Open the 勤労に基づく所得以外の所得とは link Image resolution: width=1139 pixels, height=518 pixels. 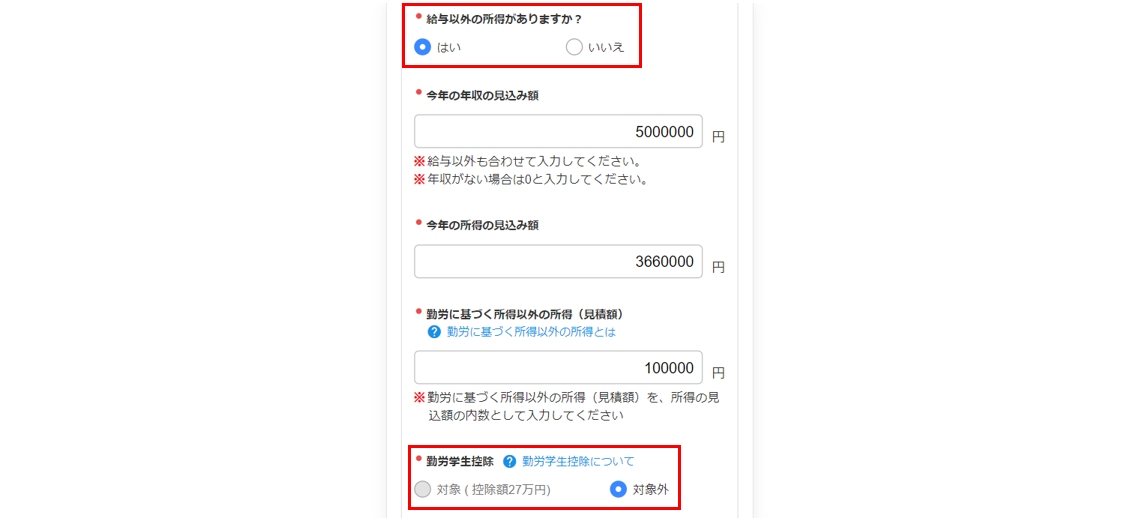click(531, 332)
